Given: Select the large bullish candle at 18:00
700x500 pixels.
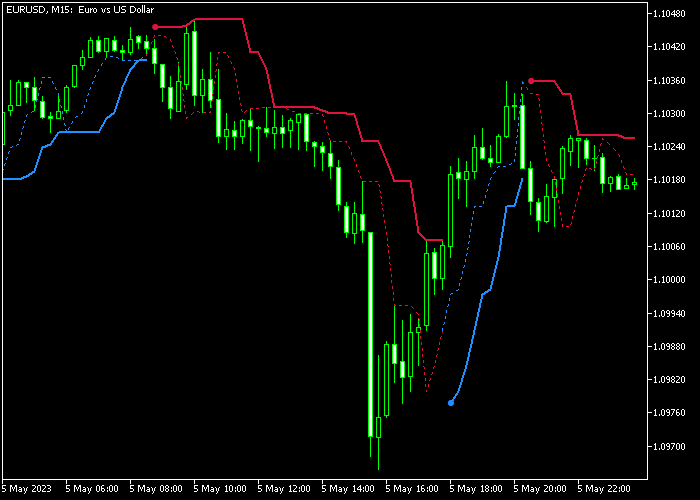Looking at the screenshot, I should point(450,210).
